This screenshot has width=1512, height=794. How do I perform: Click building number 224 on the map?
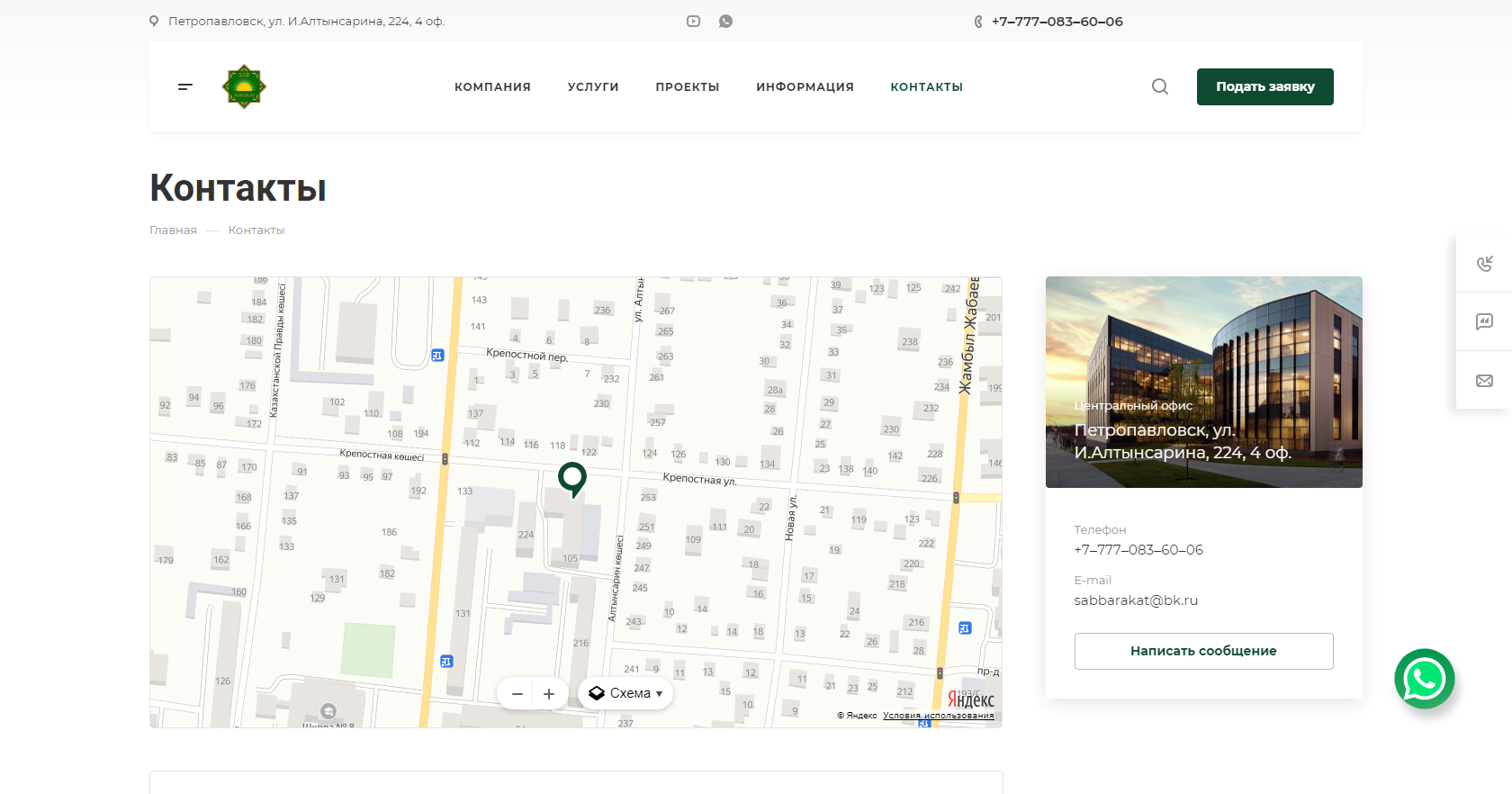[x=526, y=535]
